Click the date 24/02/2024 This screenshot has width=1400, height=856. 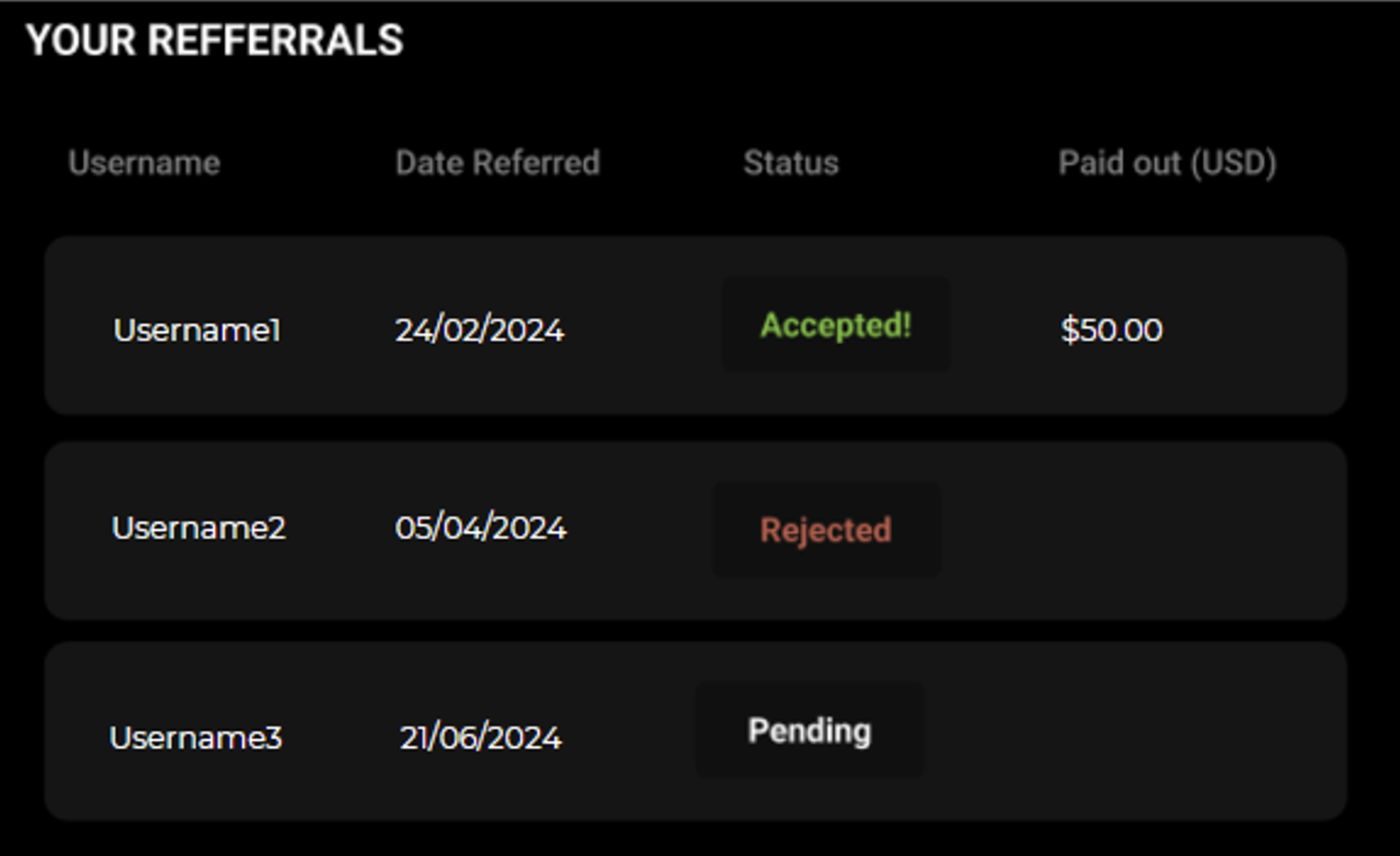tap(481, 330)
